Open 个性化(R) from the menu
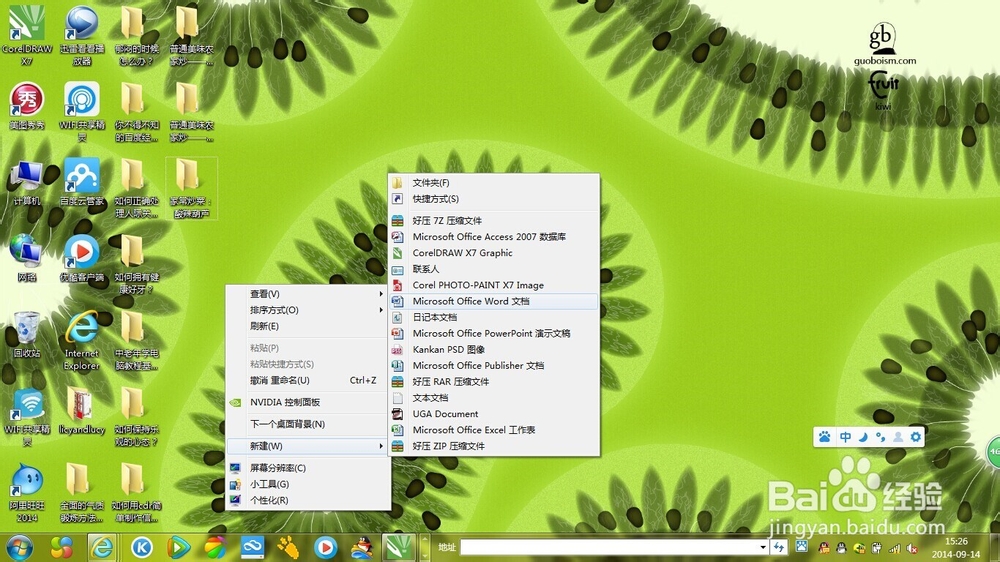This screenshot has height=562, width=1000. point(308,500)
